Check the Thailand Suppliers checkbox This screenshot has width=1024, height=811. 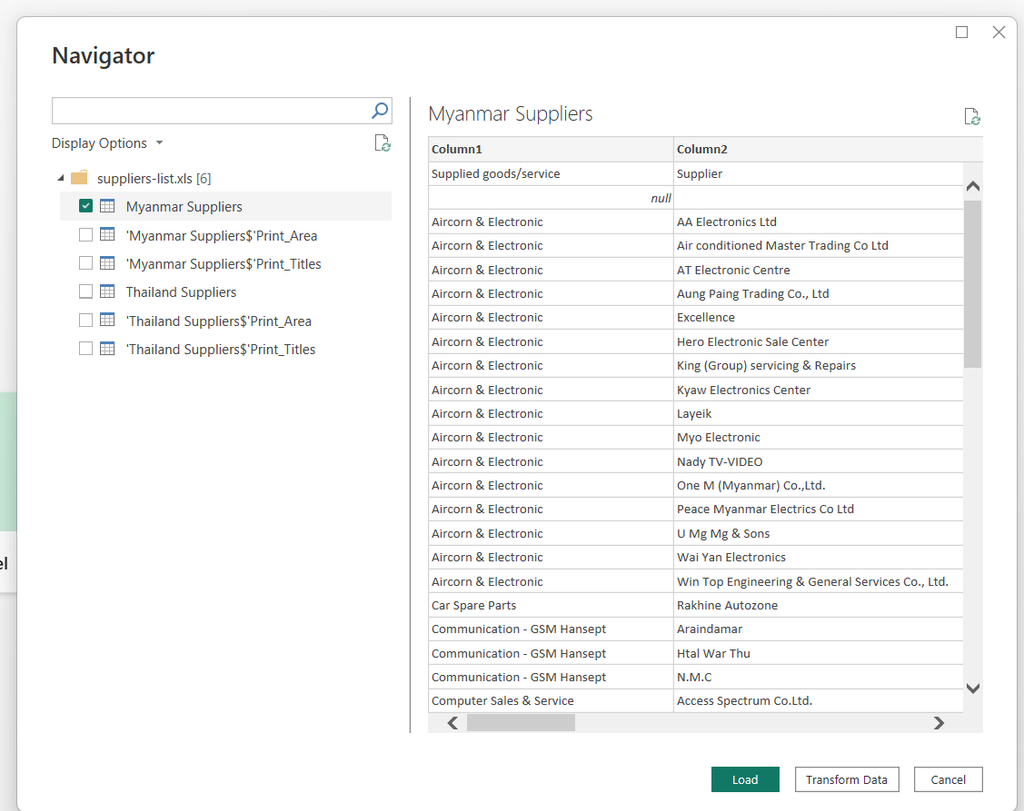(86, 292)
